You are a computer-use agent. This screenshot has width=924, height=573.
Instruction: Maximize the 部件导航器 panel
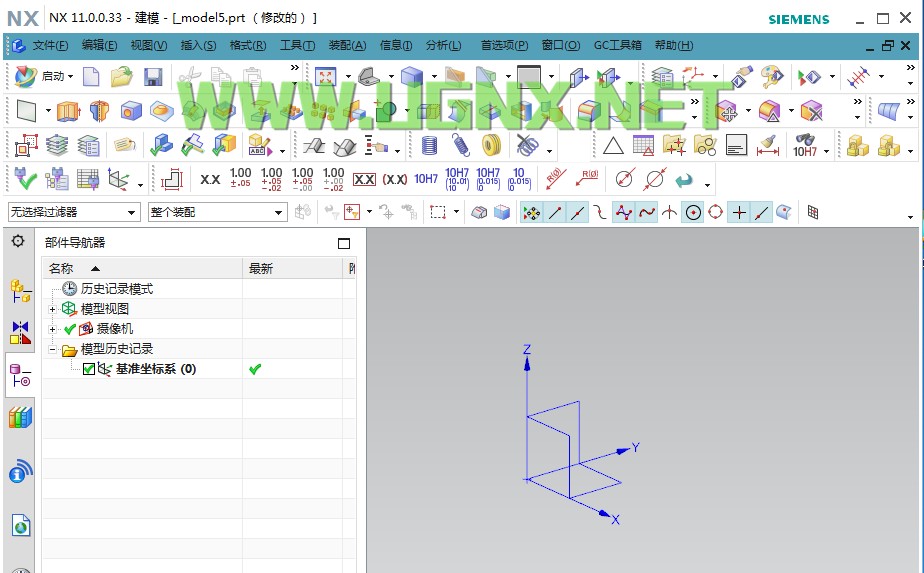(x=344, y=243)
